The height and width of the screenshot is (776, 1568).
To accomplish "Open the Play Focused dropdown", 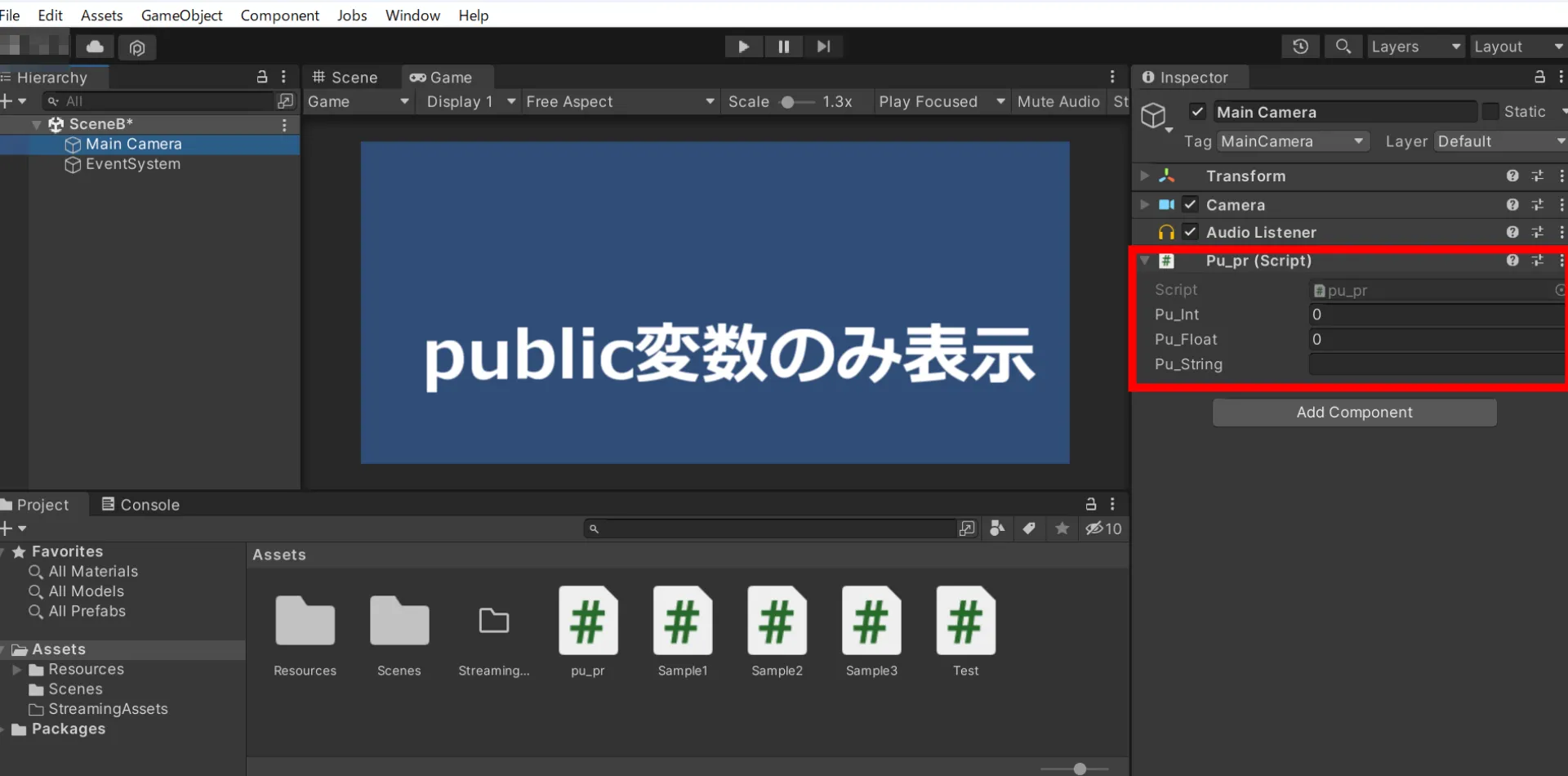I will tap(941, 101).
